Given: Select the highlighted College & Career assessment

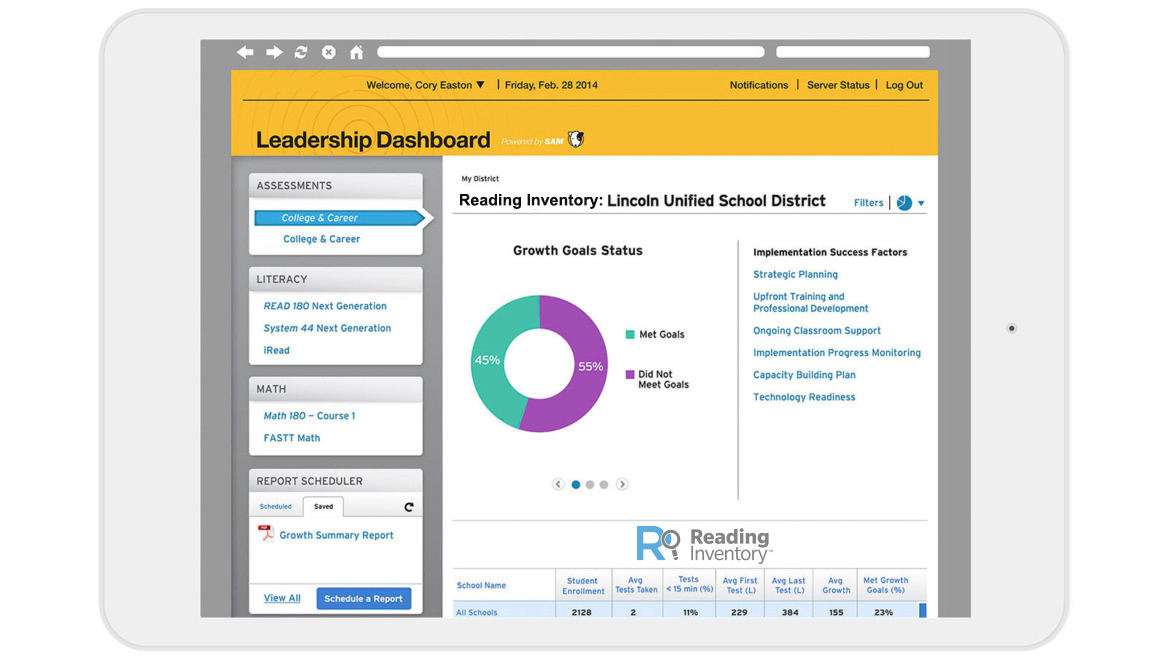Looking at the screenshot, I should [320, 217].
